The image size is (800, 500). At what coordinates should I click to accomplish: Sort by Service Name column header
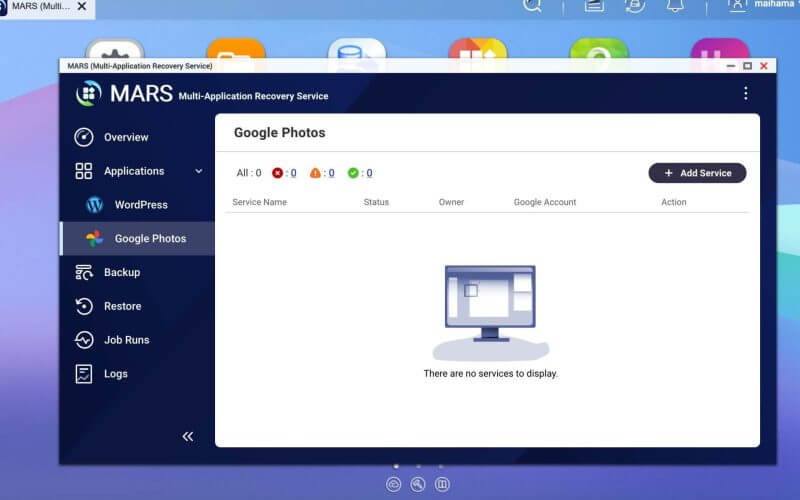(x=259, y=202)
